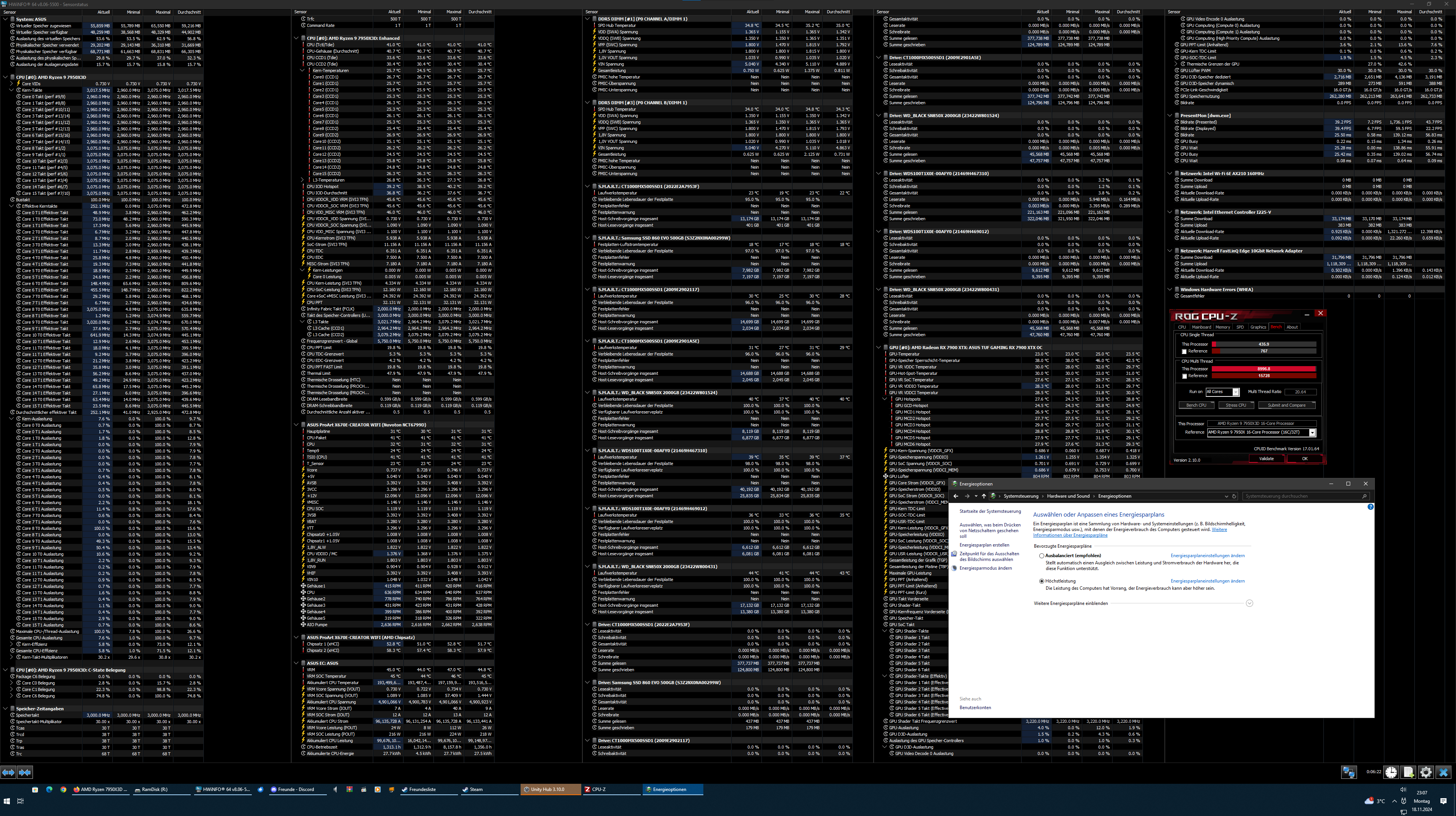Start logging with sheet-plus icon

point(1409,772)
